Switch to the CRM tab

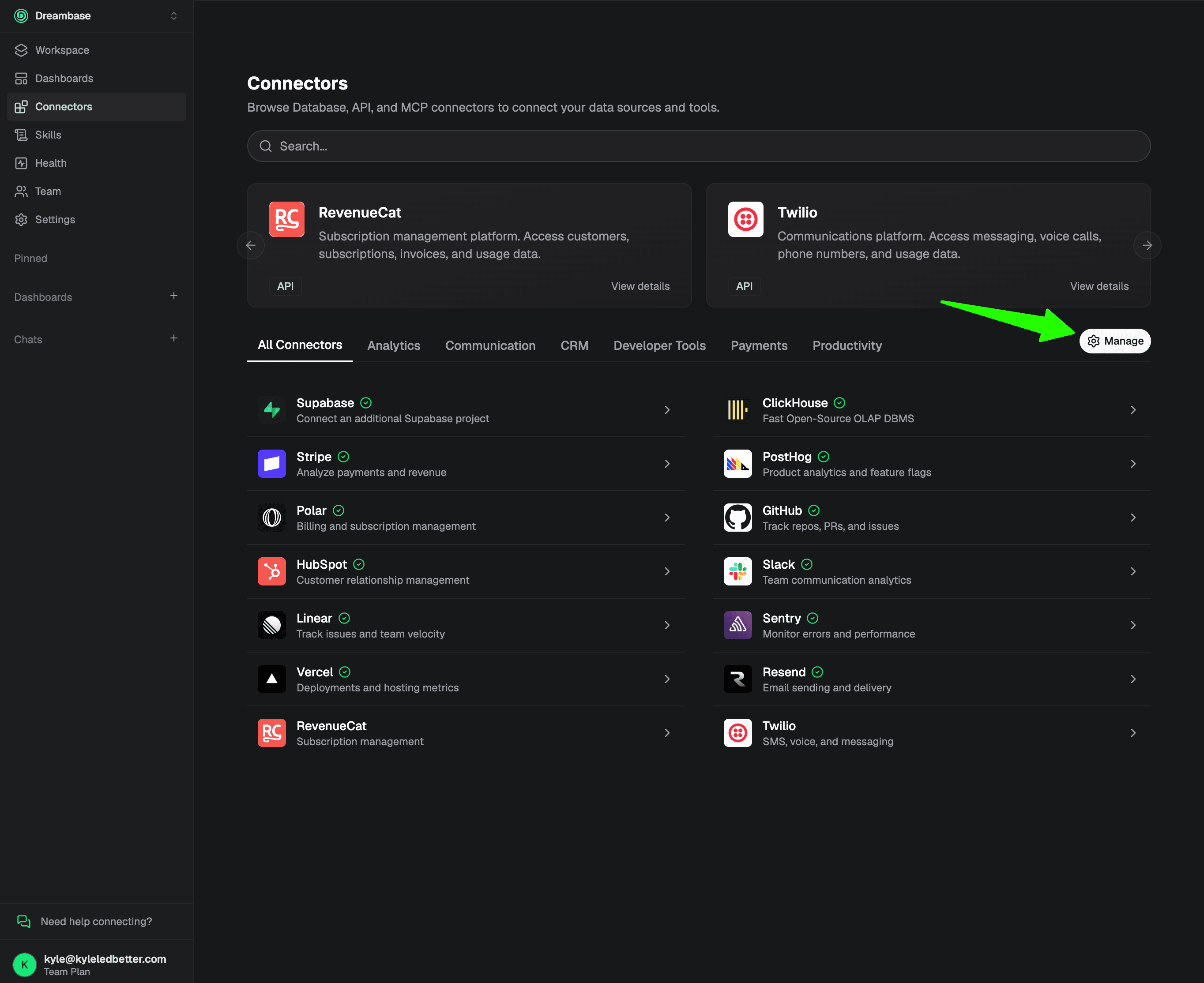(x=574, y=345)
